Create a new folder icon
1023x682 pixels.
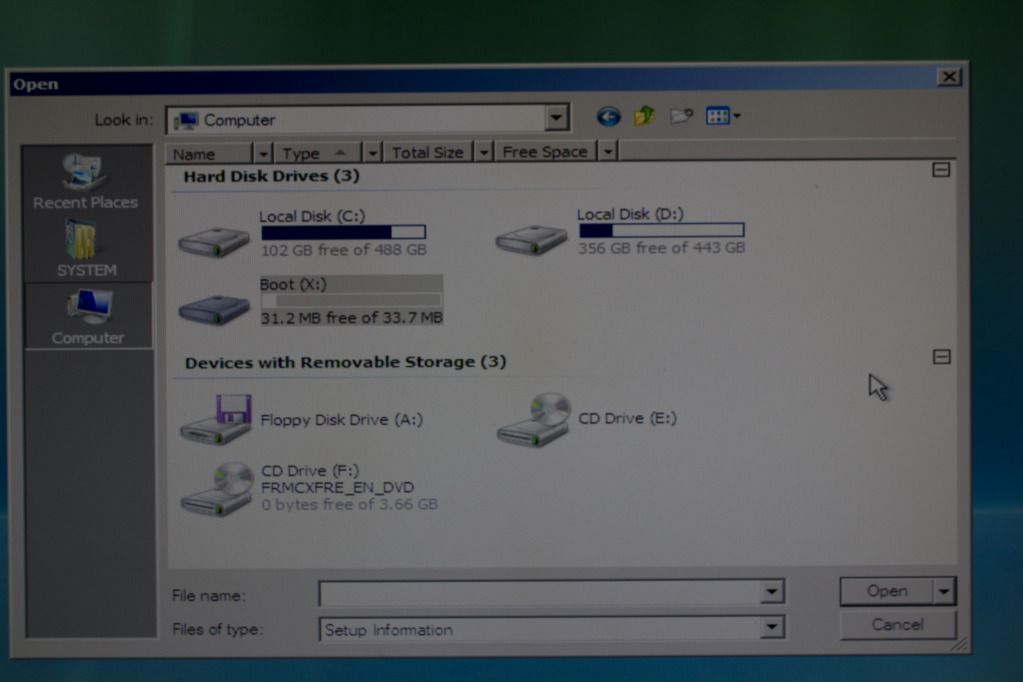[x=681, y=117]
